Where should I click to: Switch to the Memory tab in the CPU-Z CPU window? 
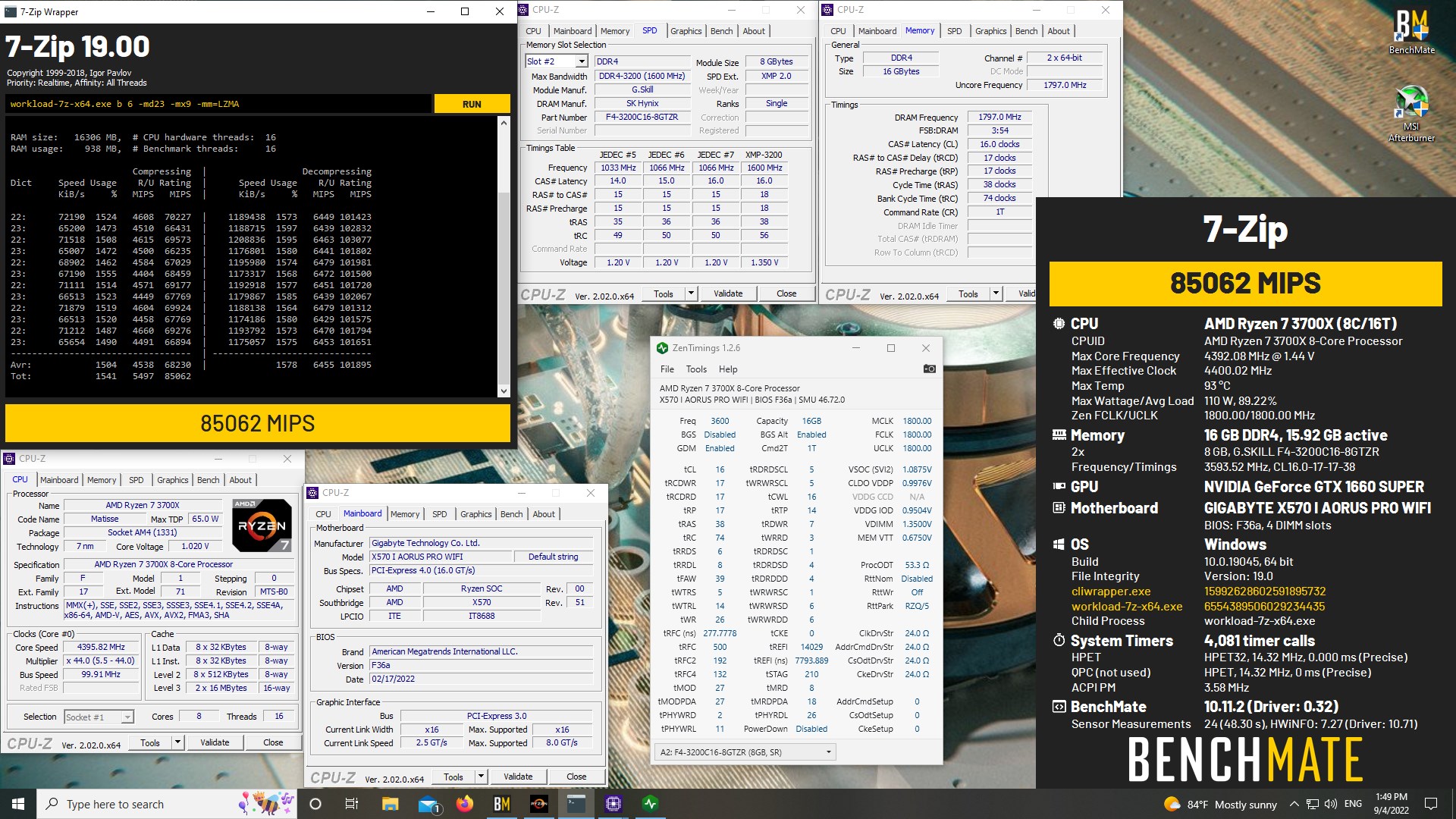102,480
